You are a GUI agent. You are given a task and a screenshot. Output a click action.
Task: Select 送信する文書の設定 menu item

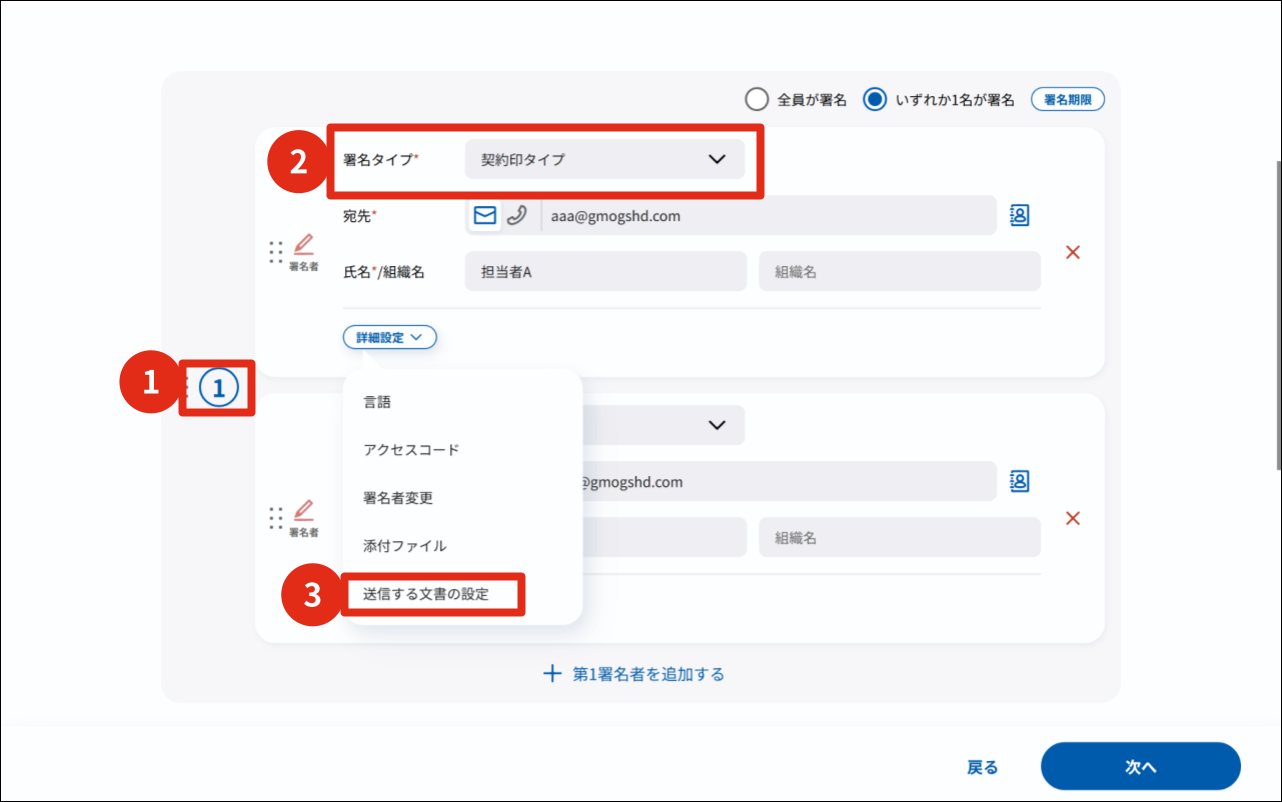(x=426, y=594)
